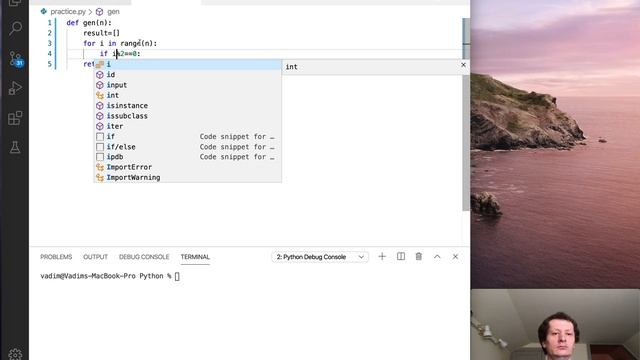Kill terminal with trash icon
This screenshot has height=360, width=640.
tap(419, 256)
